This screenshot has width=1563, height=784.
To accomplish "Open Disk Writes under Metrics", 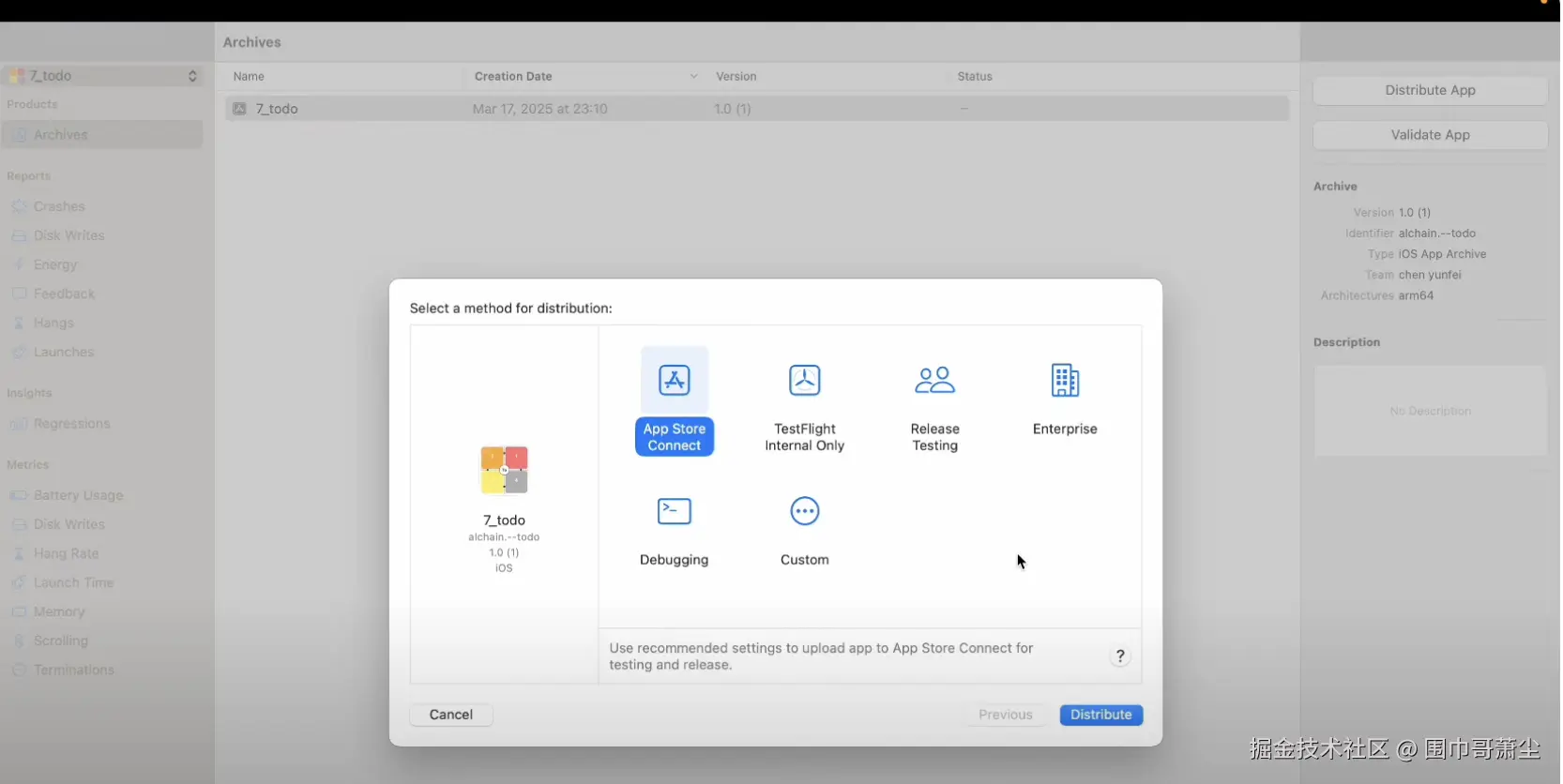I will coord(68,524).
